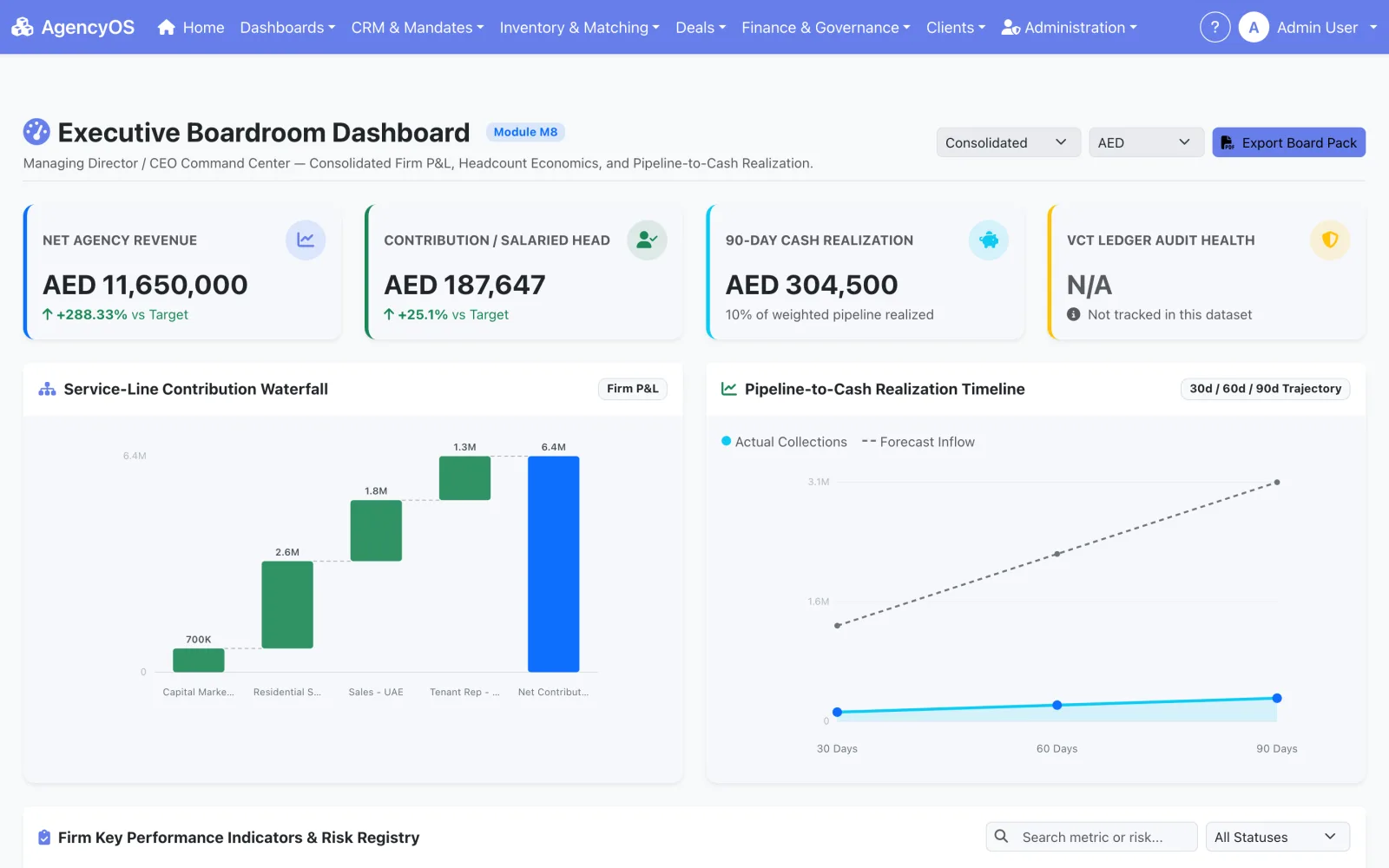
Task: Click the N/A audit health value
Action: (1089, 285)
